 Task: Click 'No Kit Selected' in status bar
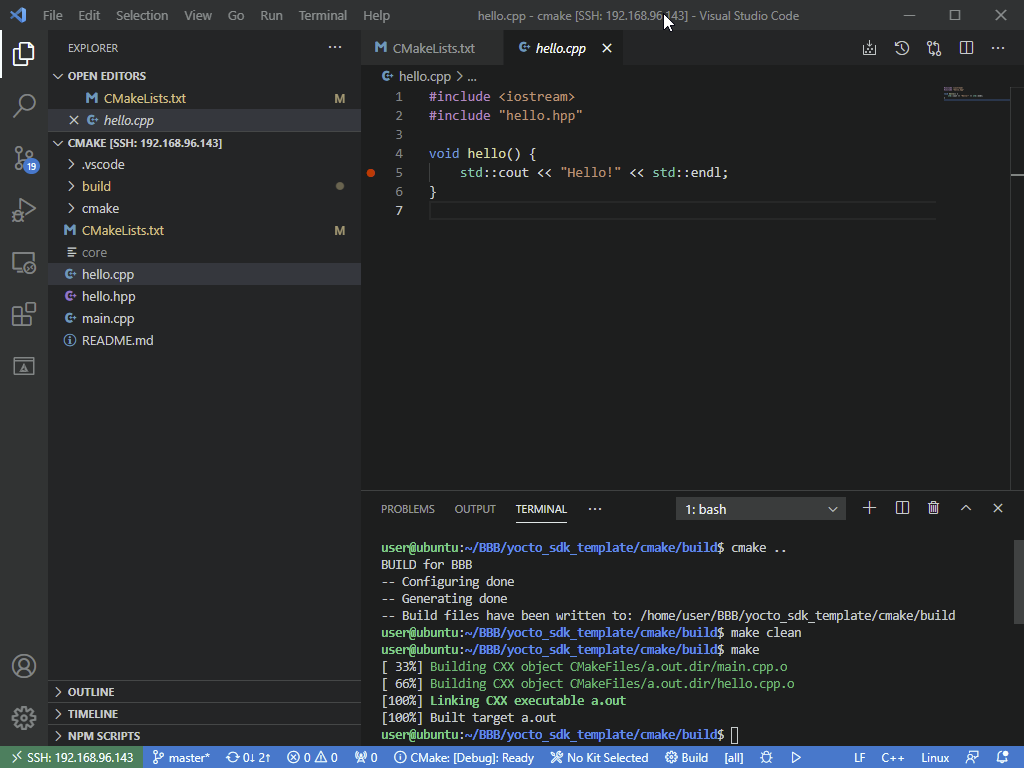[x=599, y=758]
